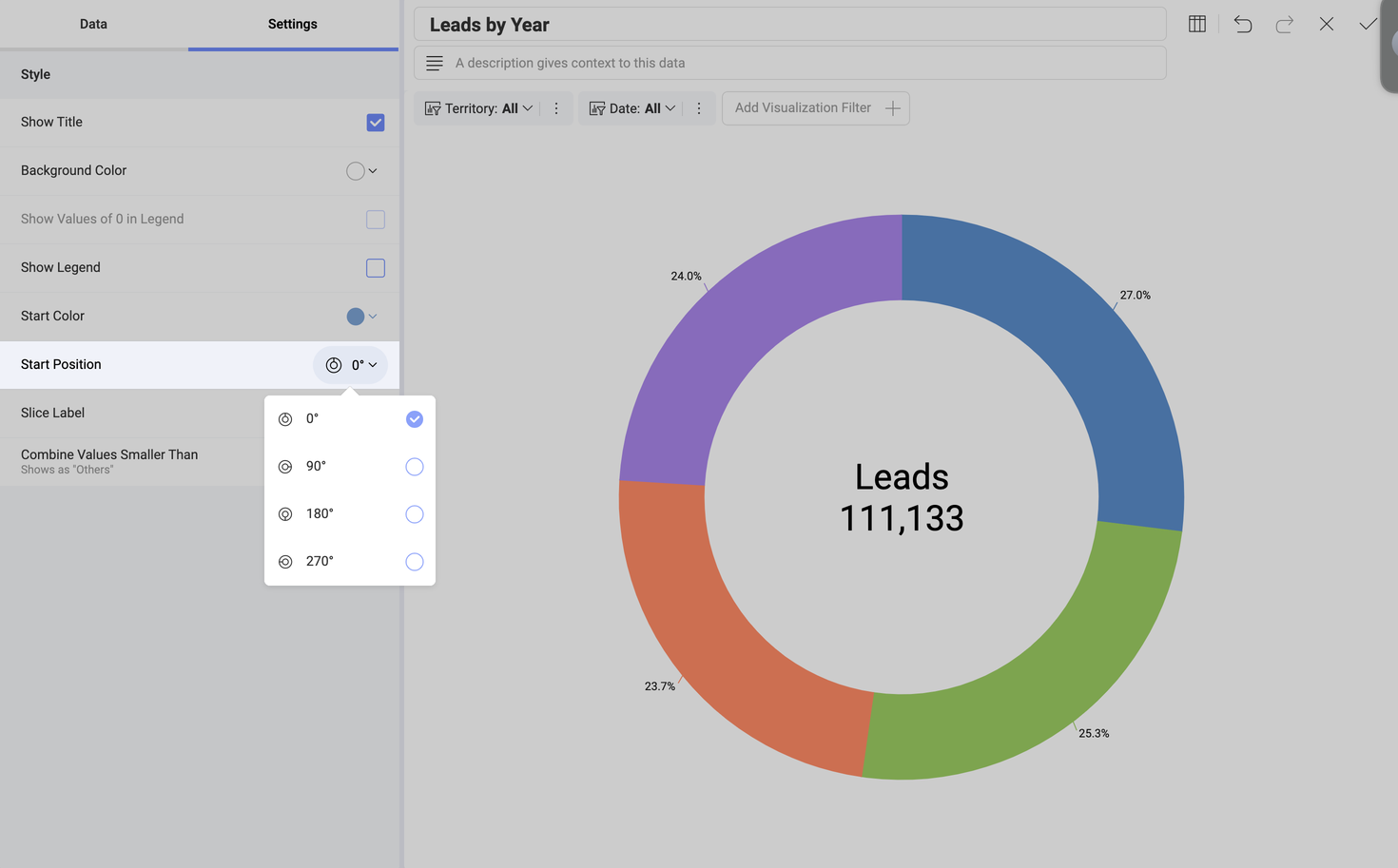
Task: Select the Settings tab
Action: (293, 24)
